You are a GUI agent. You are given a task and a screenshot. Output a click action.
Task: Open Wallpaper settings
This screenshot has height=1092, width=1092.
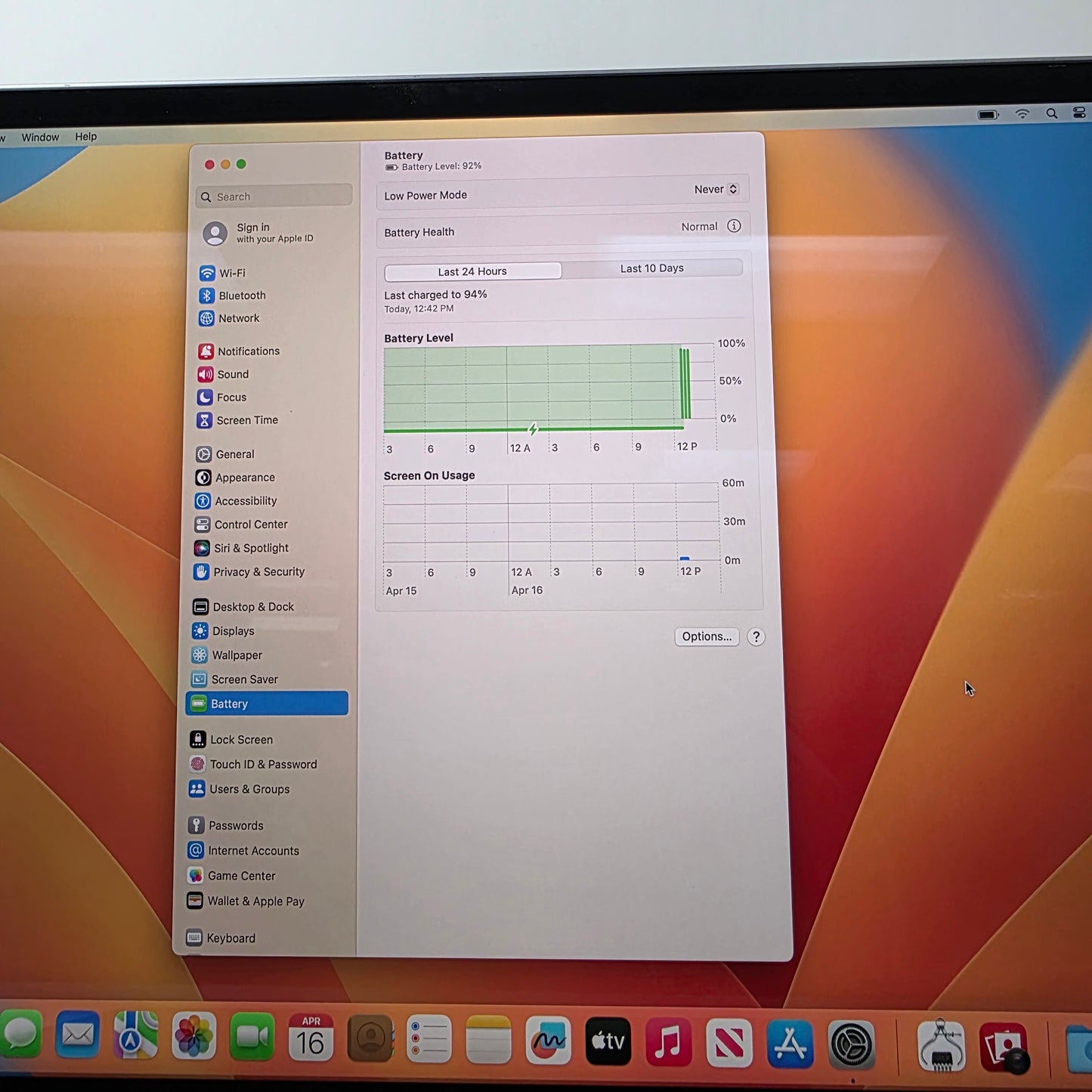click(x=237, y=655)
